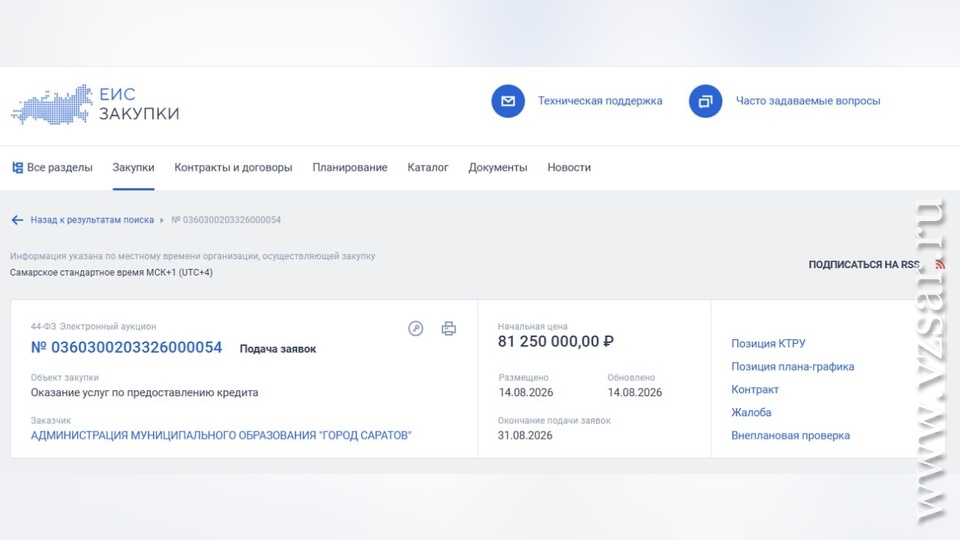Image resolution: width=960 pixels, height=540 pixels.
Task: Open the Документы tab
Action: (498, 167)
